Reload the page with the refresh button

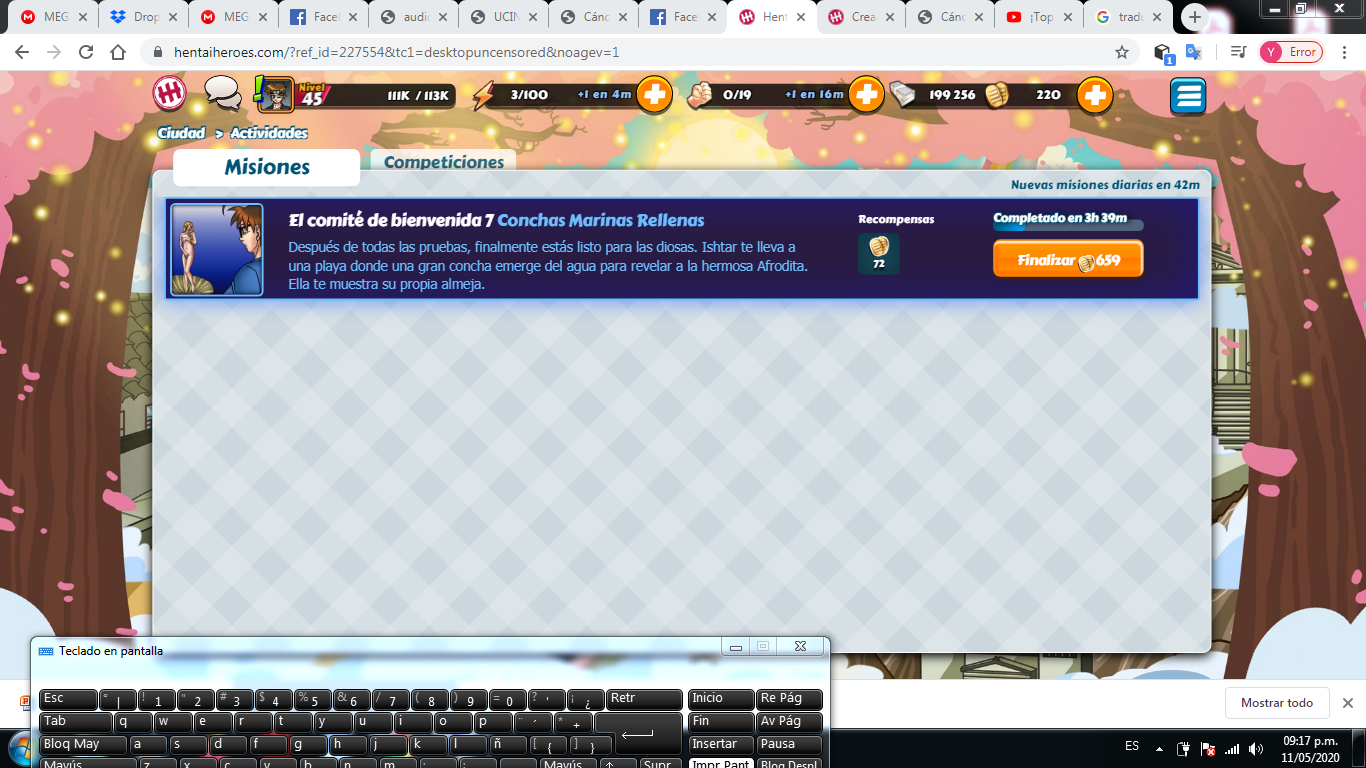(86, 52)
